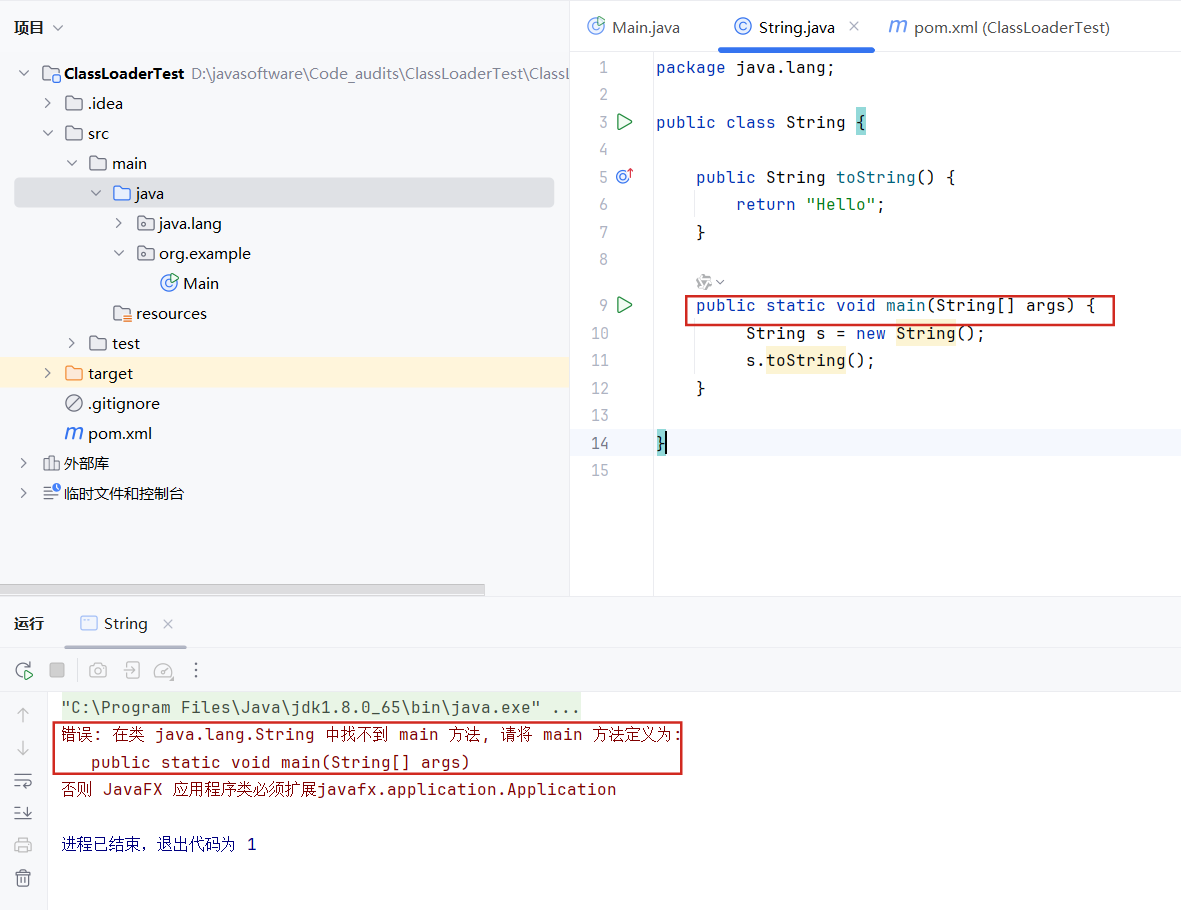
Task: Click the up arrow in console gutter
Action: (23, 715)
